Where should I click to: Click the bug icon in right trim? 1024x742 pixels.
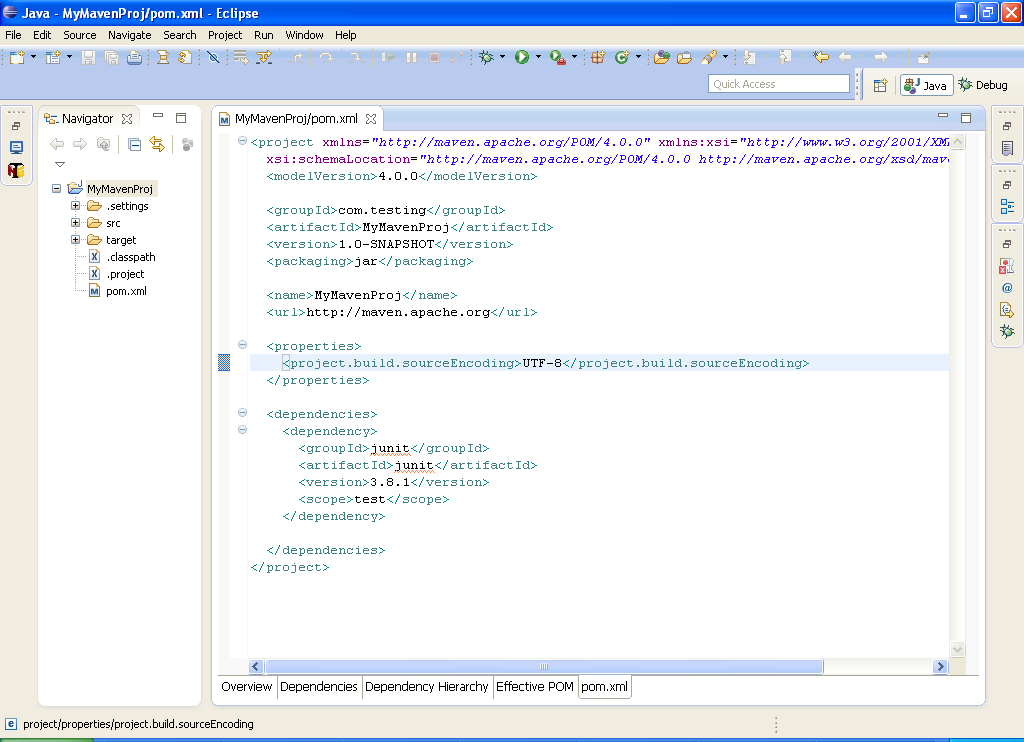[1007, 331]
